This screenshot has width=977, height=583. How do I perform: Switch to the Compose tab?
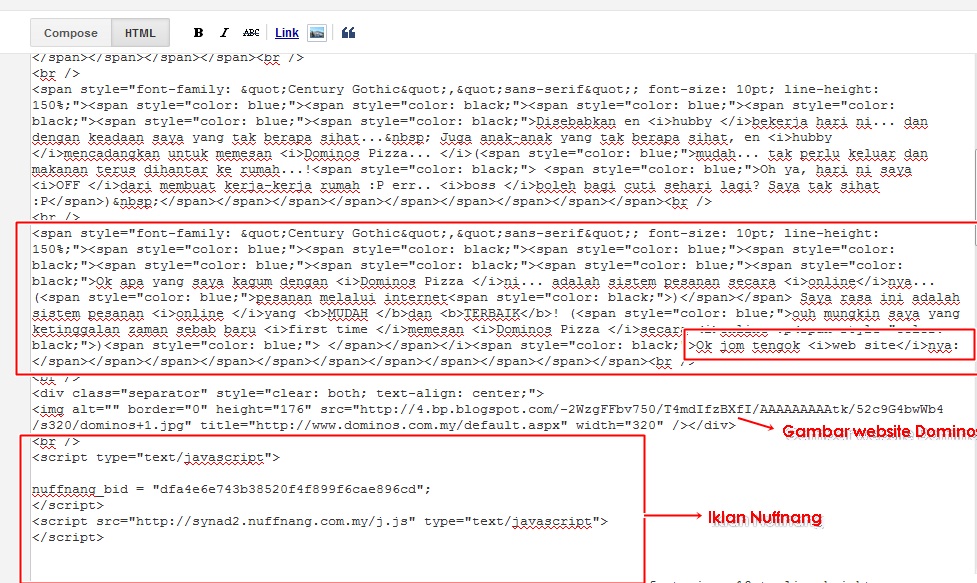pyautogui.click(x=71, y=33)
